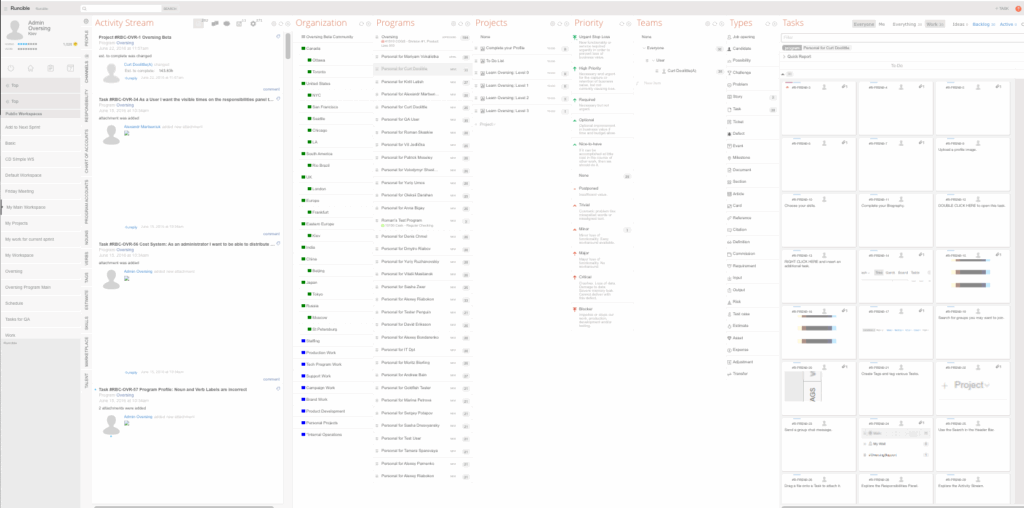Click the green United States color swatch
The width and height of the screenshot is (1024, 508).
[x=303, y=84]
